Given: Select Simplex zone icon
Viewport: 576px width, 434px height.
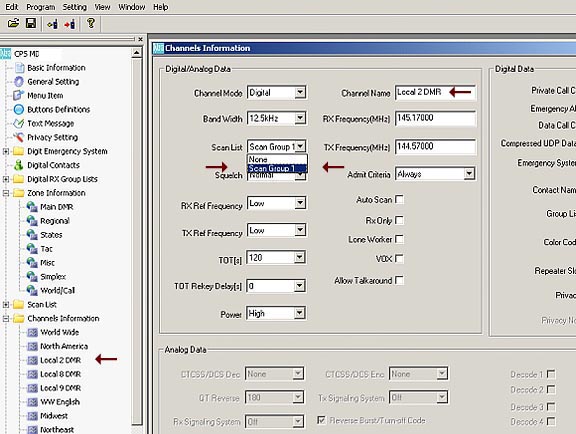Looking at the screenshot, I should pyautogui.click(x=32, y=277).
